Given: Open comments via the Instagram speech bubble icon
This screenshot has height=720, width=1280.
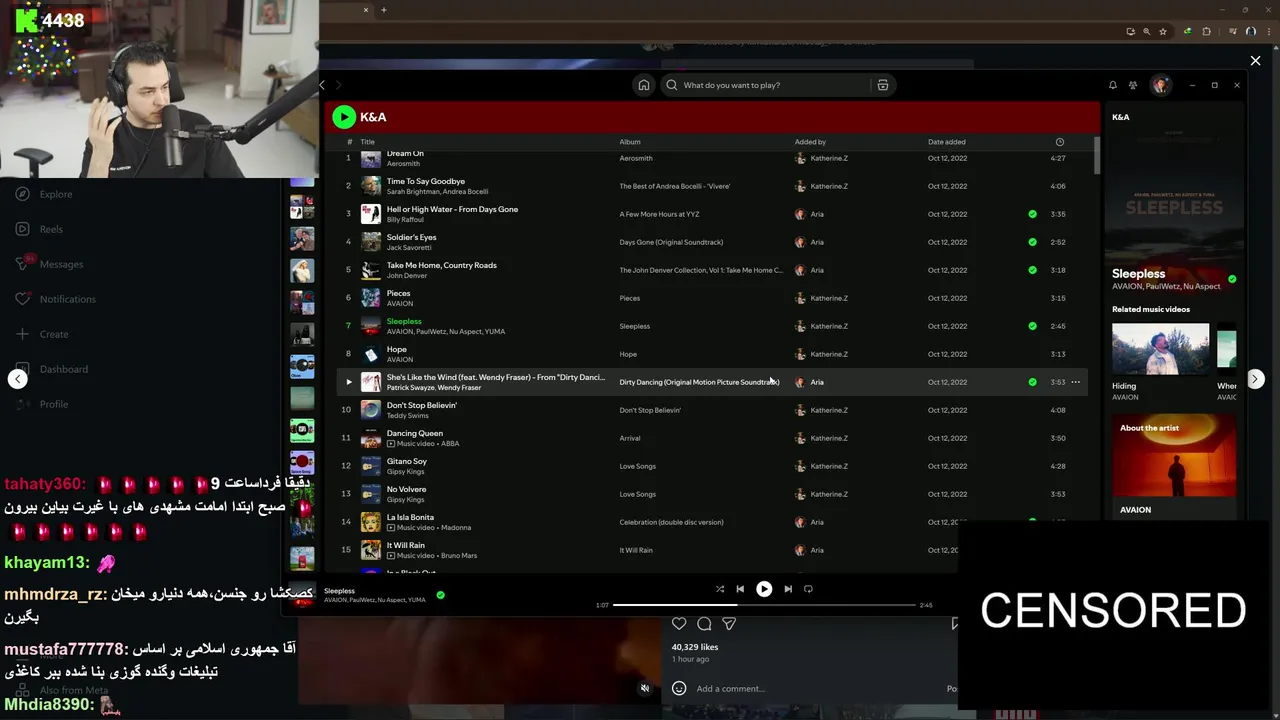Looking at the screenshot, I should pyautogui.click(x=704, y=624).
